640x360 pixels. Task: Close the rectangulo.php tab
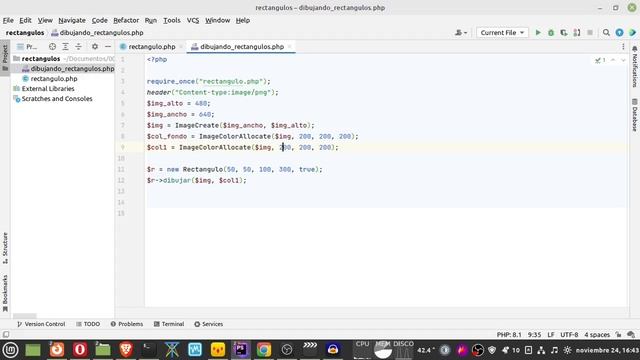click(181, 47)
